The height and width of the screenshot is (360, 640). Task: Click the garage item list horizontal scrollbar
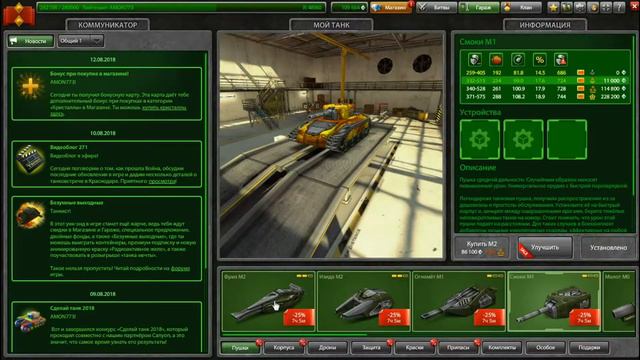tap(294, 335)
